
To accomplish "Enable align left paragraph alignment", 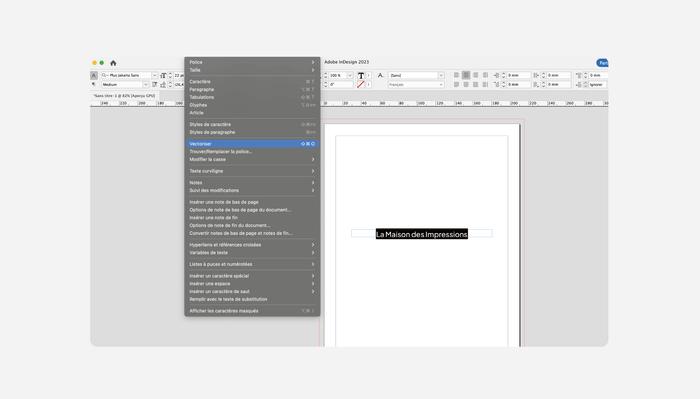I will [x=456, y=75].
